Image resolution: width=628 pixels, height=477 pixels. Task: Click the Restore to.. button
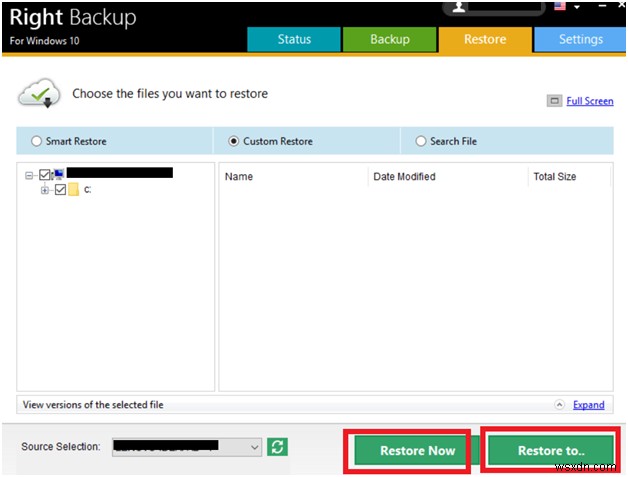(551, 451)
